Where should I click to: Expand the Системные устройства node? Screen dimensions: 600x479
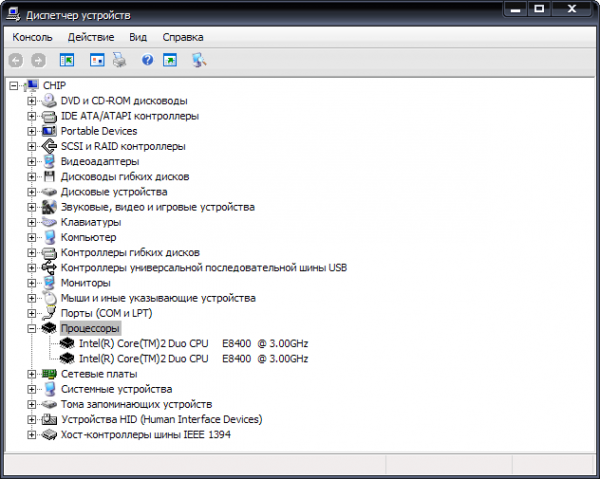31,389
